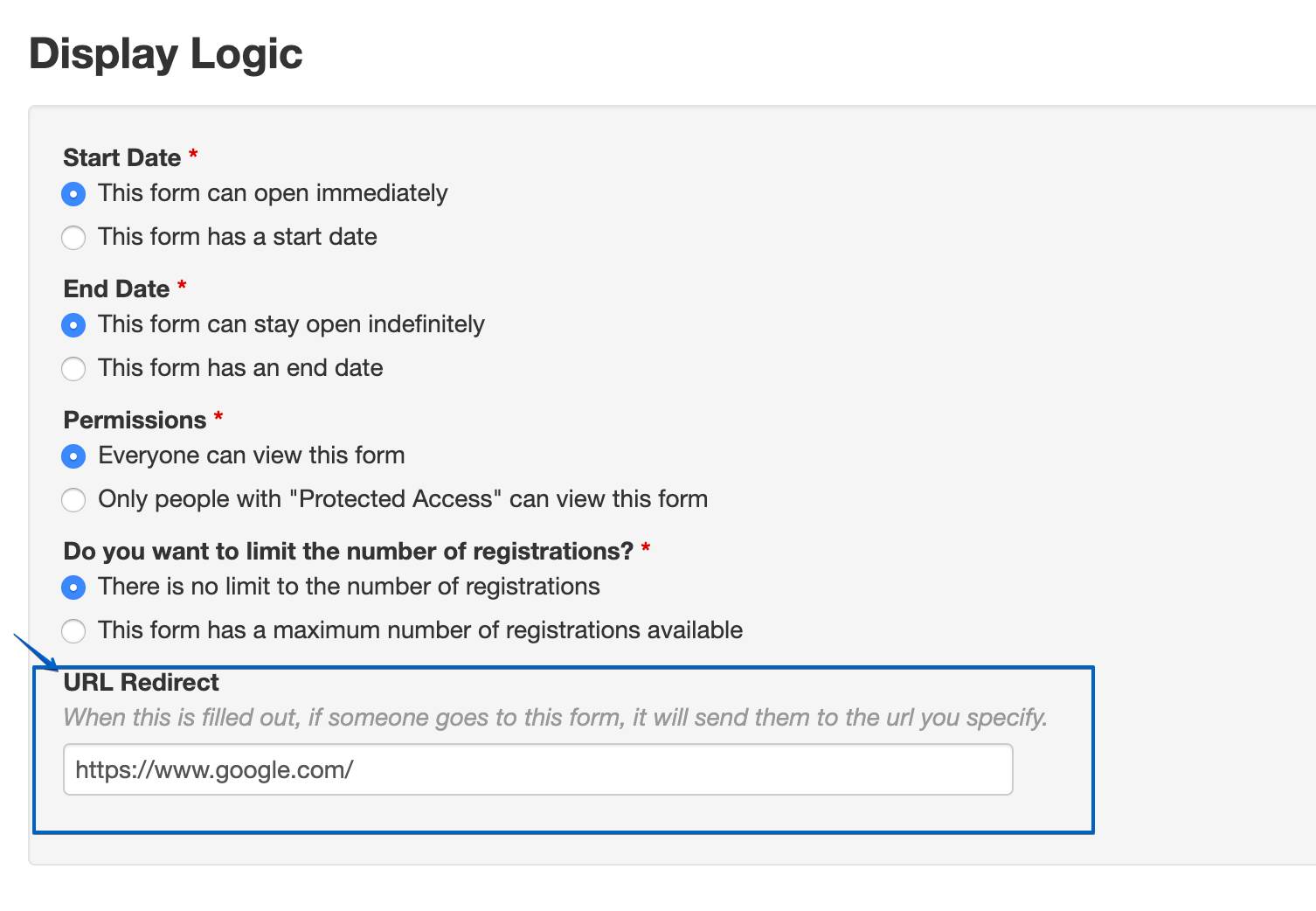1316x911 pixels.
Task: Click the "Display Logic" page heading
Action: [166, 53]
